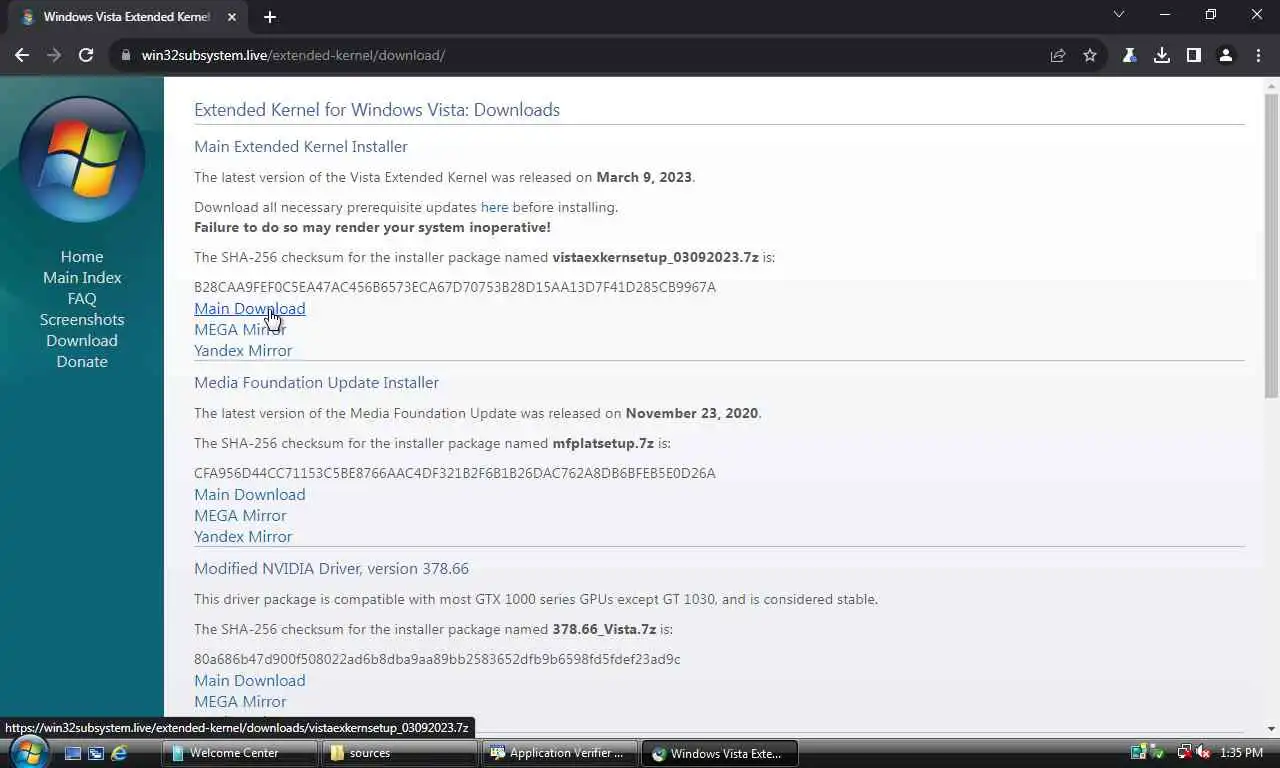
Task: Open Home in the sidebar
Action: 82,257
